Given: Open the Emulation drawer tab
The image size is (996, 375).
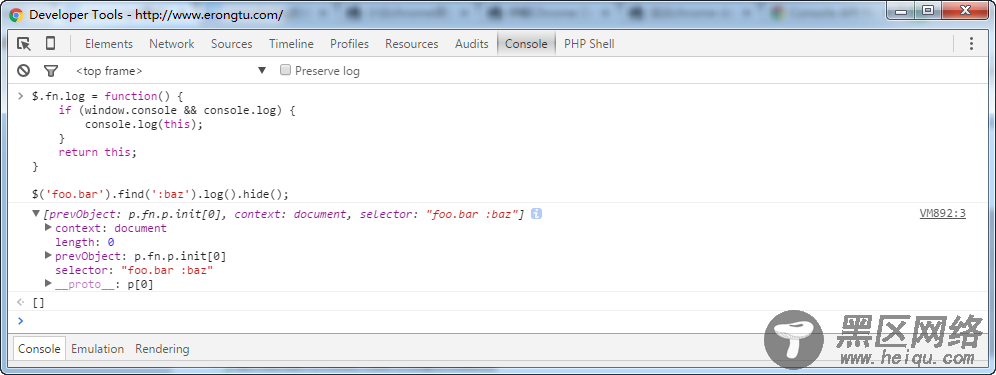Looking at the screenshot, I should 97,349.
